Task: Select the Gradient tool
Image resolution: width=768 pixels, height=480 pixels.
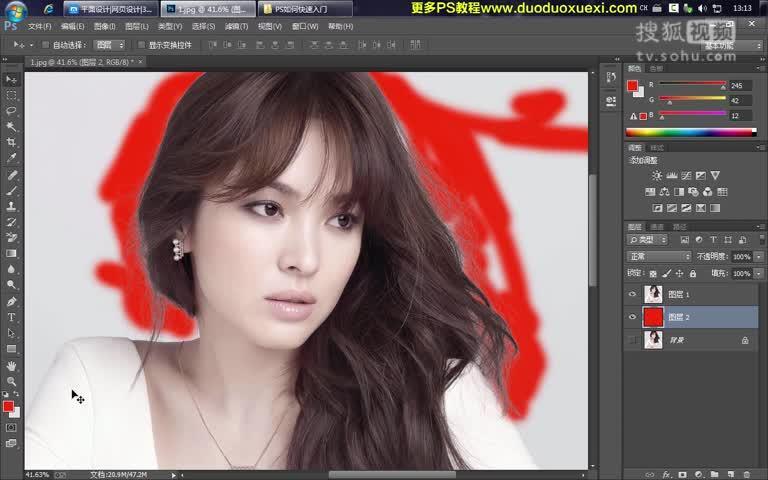Action: tap(11, 253)
